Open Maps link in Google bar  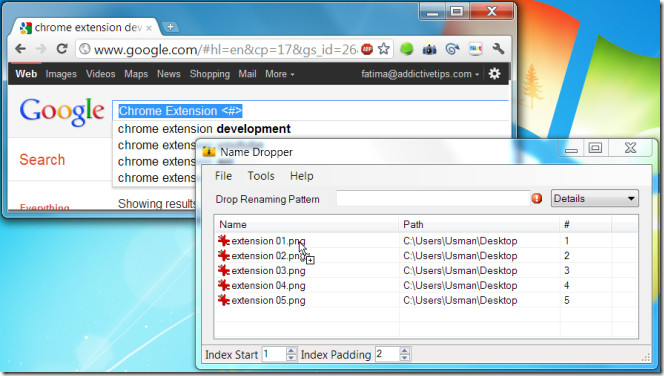(x=136, y=74)
